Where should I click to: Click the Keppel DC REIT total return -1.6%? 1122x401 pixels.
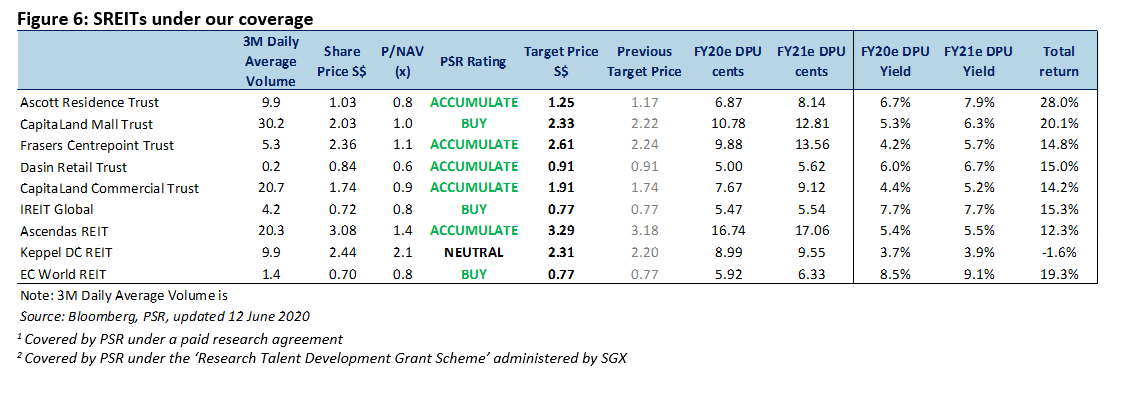click(x=1060, y=252)
